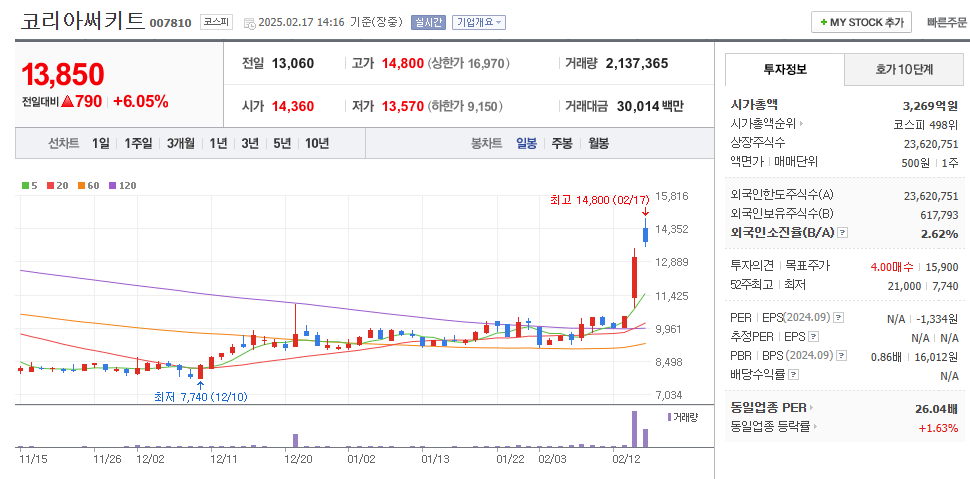
Task: Click the 저가 value 13,570
Action: tap(403, 106)
